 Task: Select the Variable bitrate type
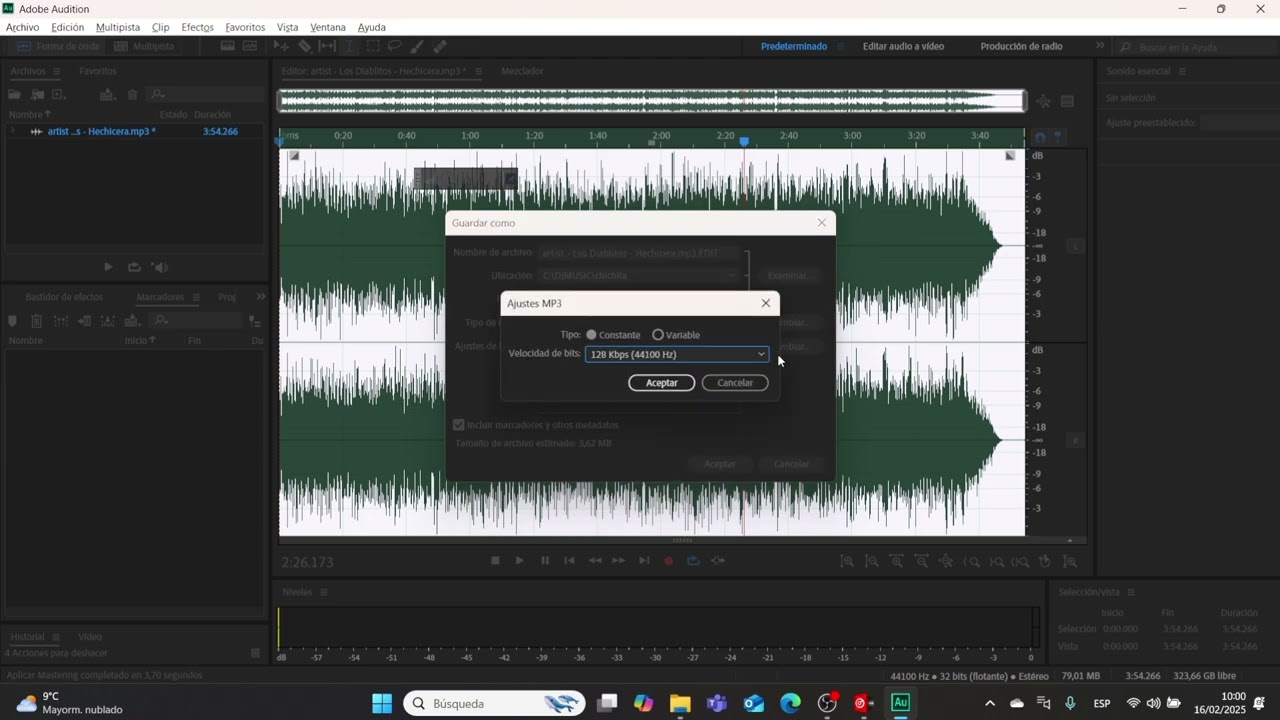658,335
